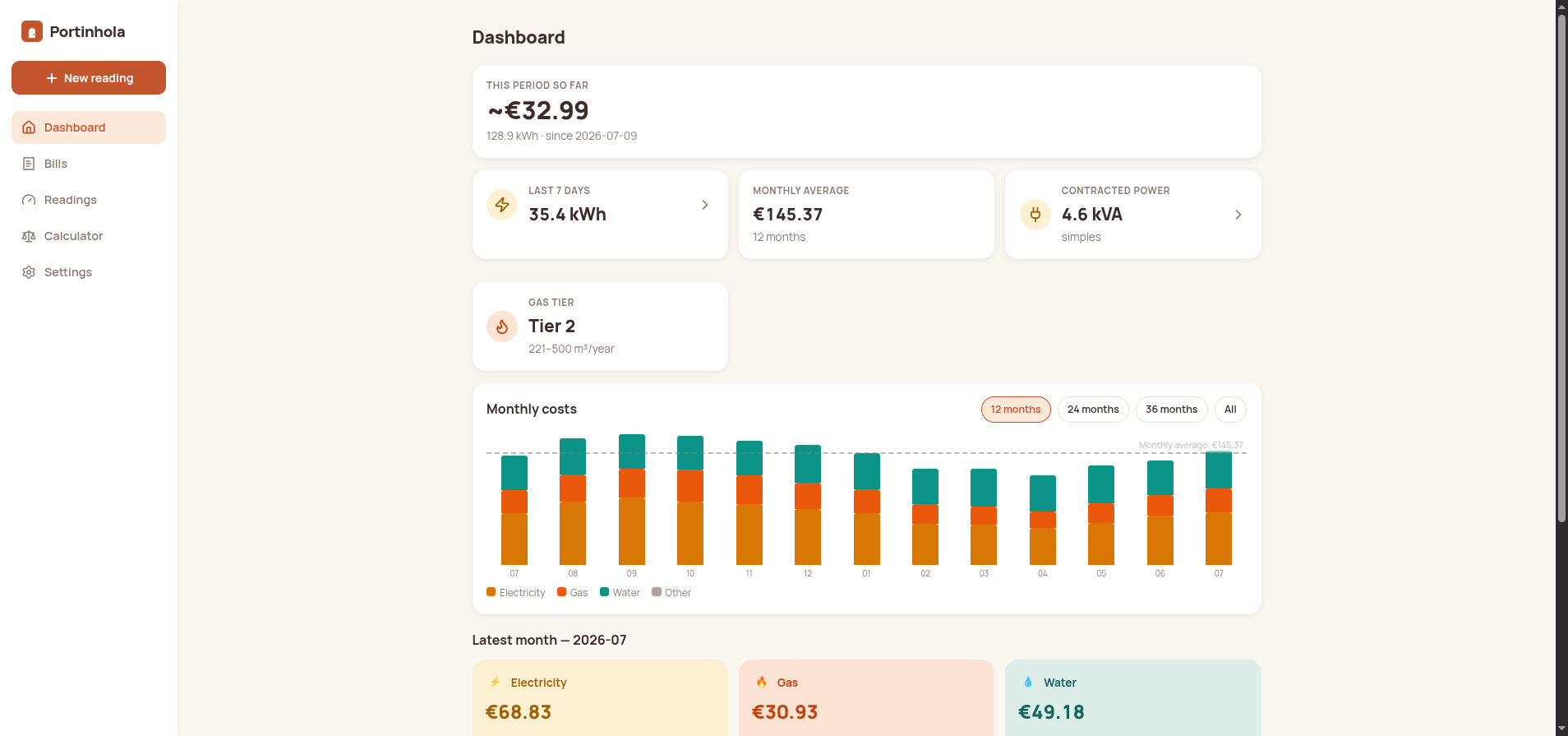The width and height of the screenshot is (1568, 736).
Task: Open the Dashboard menu item
Action: [89, 127]
